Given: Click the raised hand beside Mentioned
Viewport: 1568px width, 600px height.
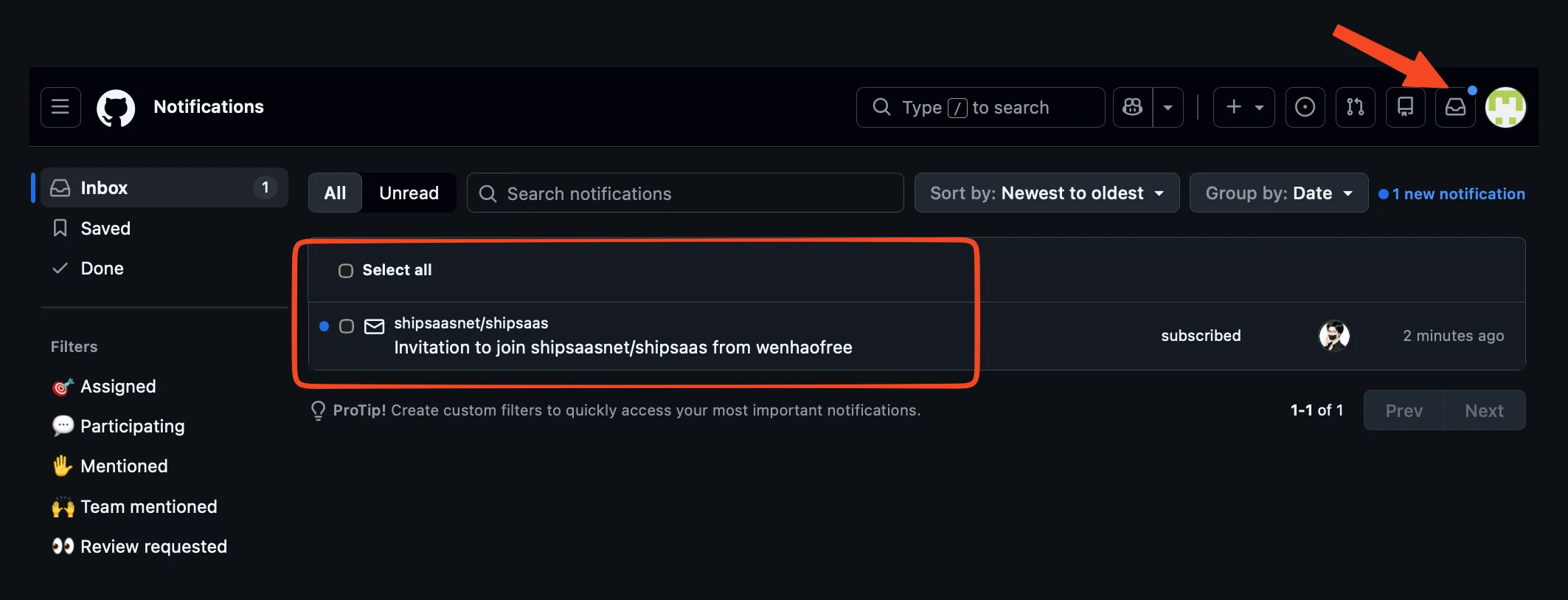Looking at the screenshot, I should pyautogui.click(x=63, y=466).
